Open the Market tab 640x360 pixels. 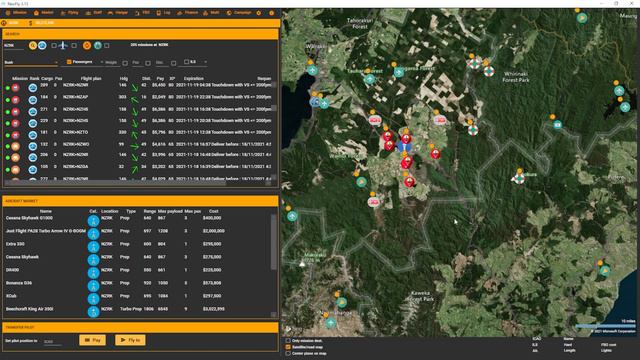click(44, 13)
